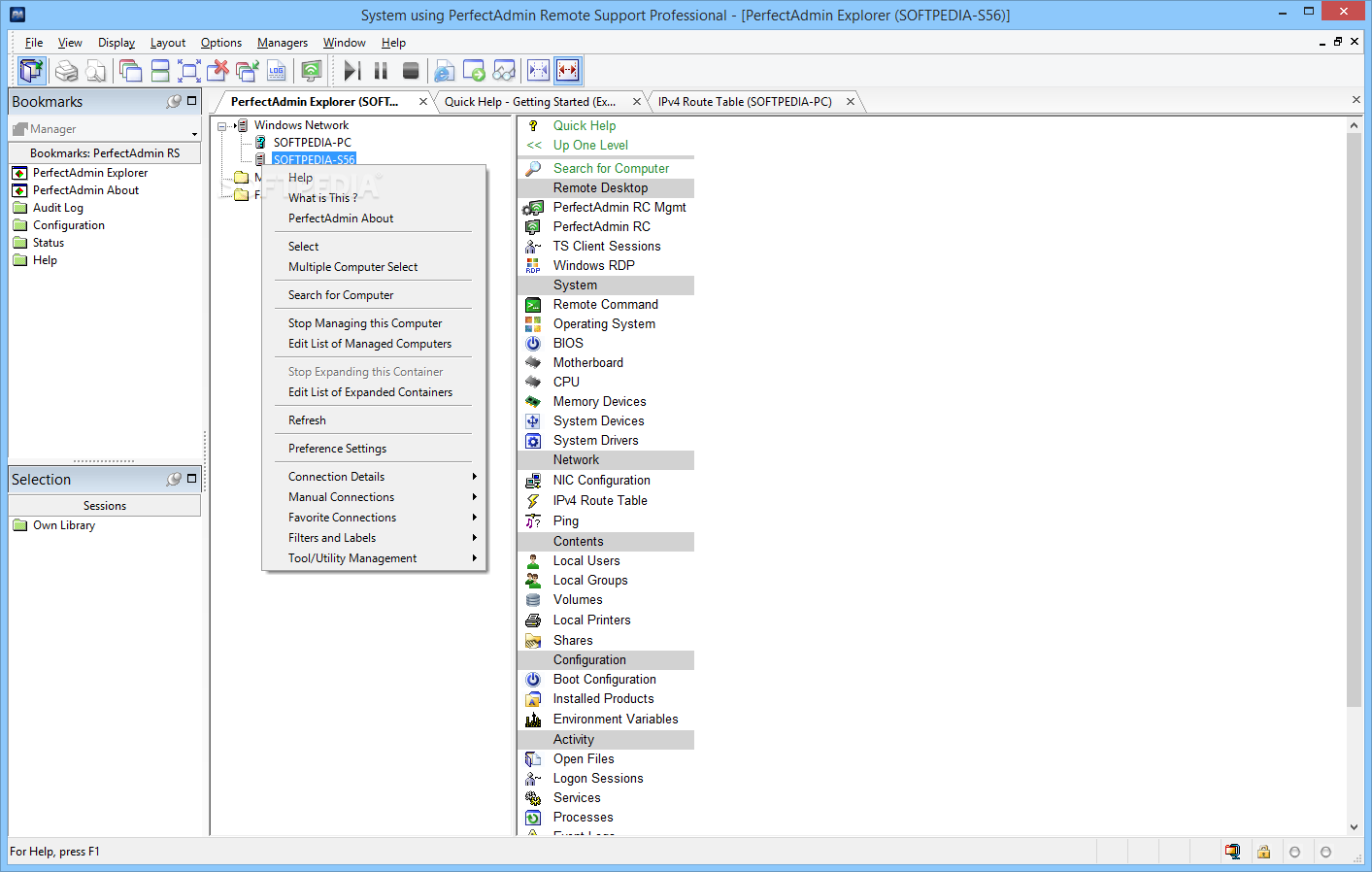Click the Services gears icon

[533, 798]
